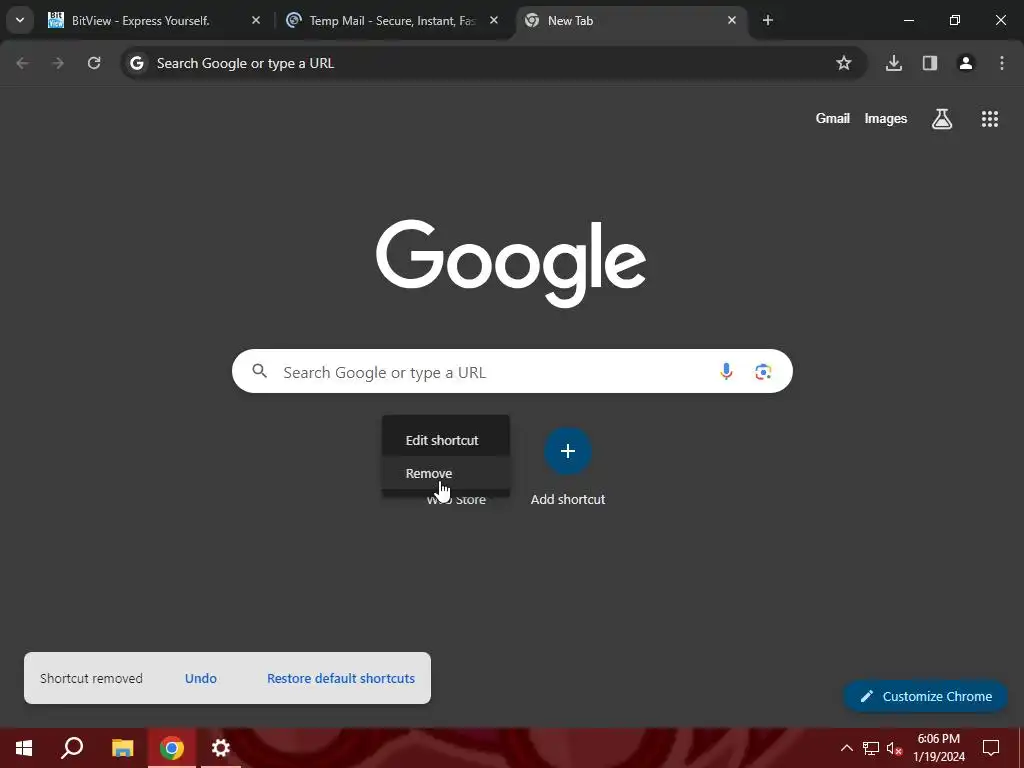
Task: Open the network status tray icon
Action: [x=871, y=748]
